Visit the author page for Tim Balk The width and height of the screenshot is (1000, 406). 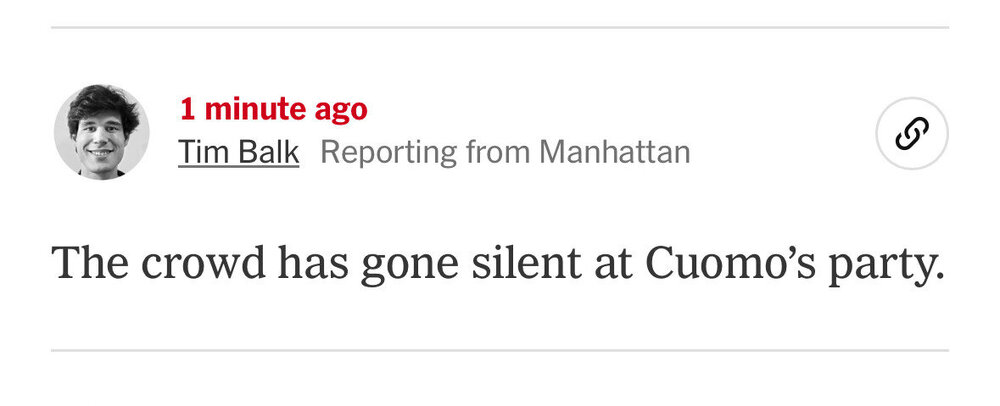(x=238, y=153)
